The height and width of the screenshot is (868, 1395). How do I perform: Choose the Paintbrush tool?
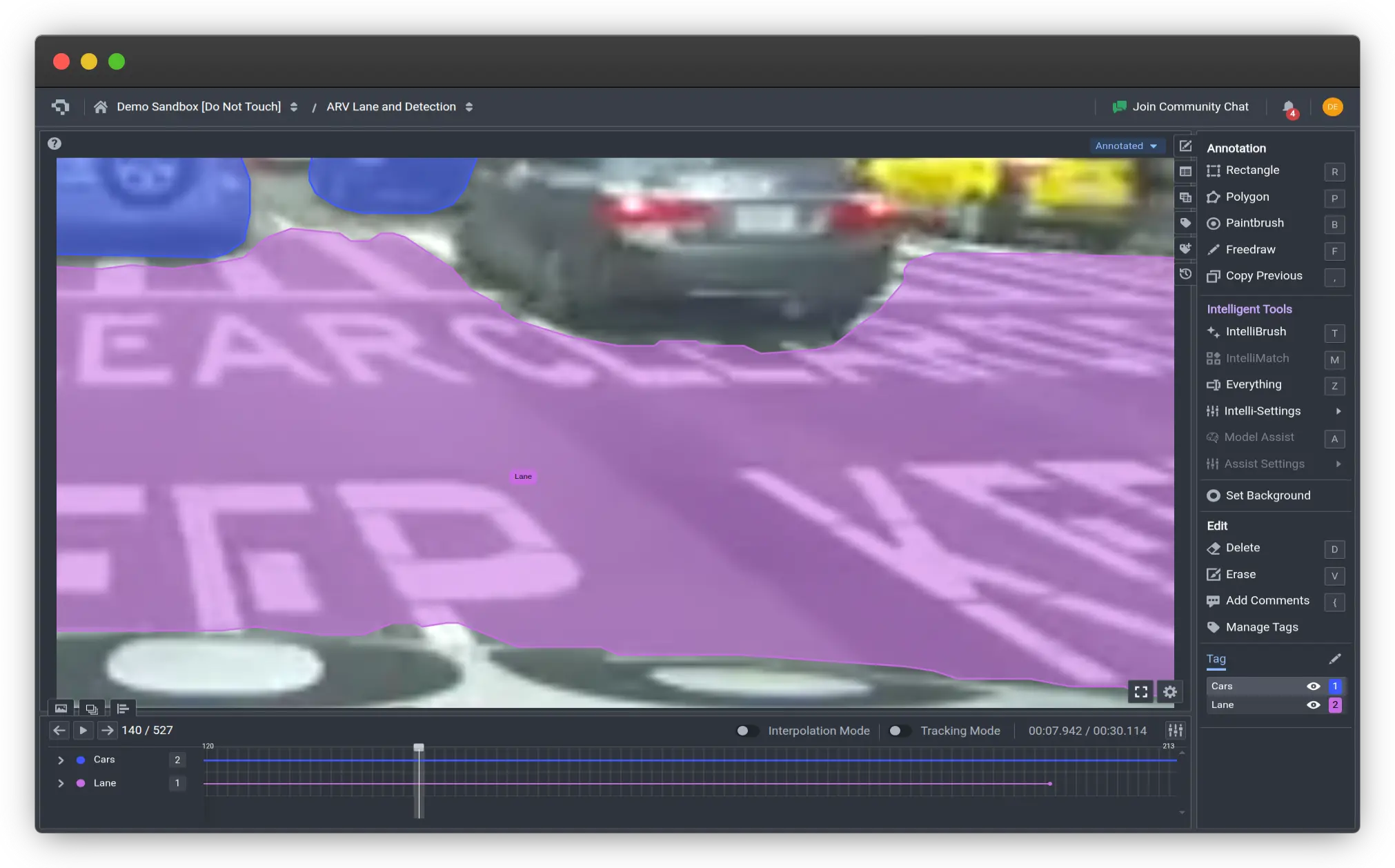click(x=1254, y=224)
